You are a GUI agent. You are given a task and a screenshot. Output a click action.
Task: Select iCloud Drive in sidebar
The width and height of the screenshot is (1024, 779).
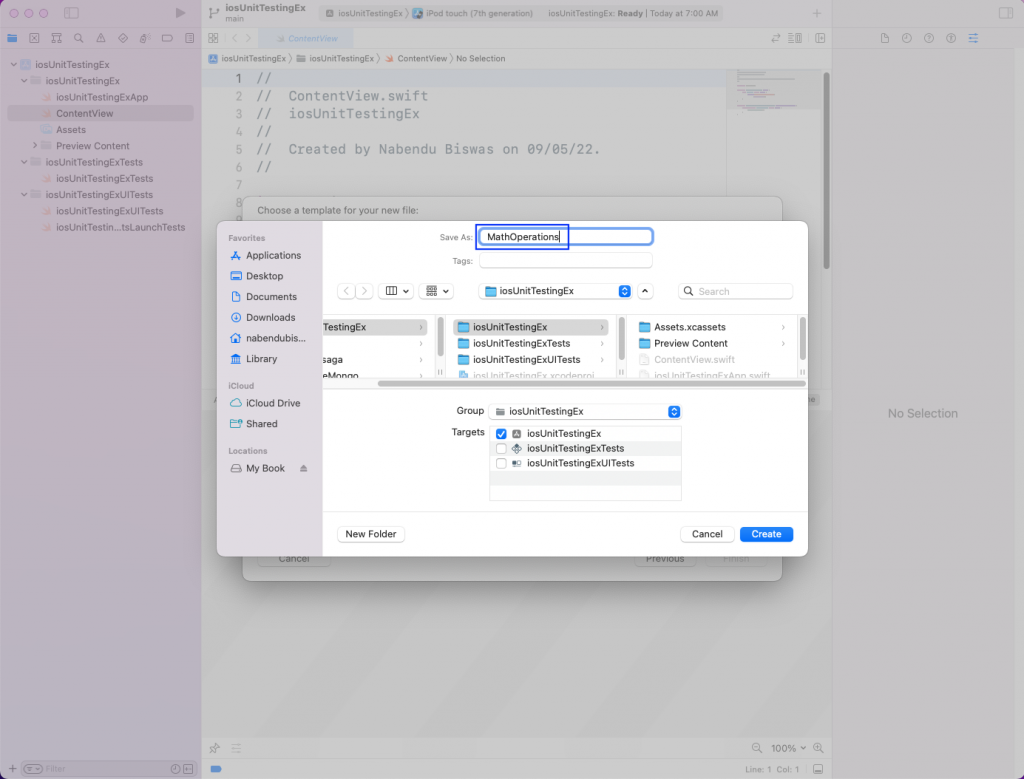[x=266, y=404]
